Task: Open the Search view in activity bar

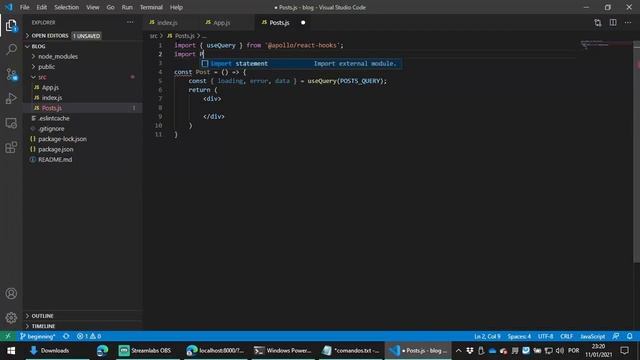Action: tap(11, 50)
